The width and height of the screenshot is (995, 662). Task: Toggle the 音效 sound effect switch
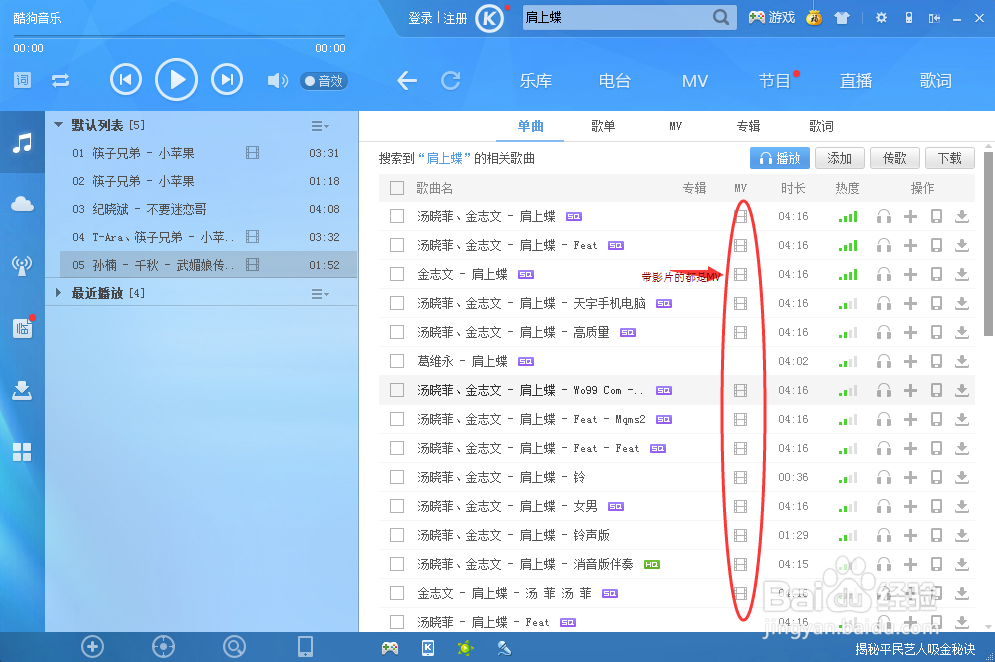click(323, 82)
